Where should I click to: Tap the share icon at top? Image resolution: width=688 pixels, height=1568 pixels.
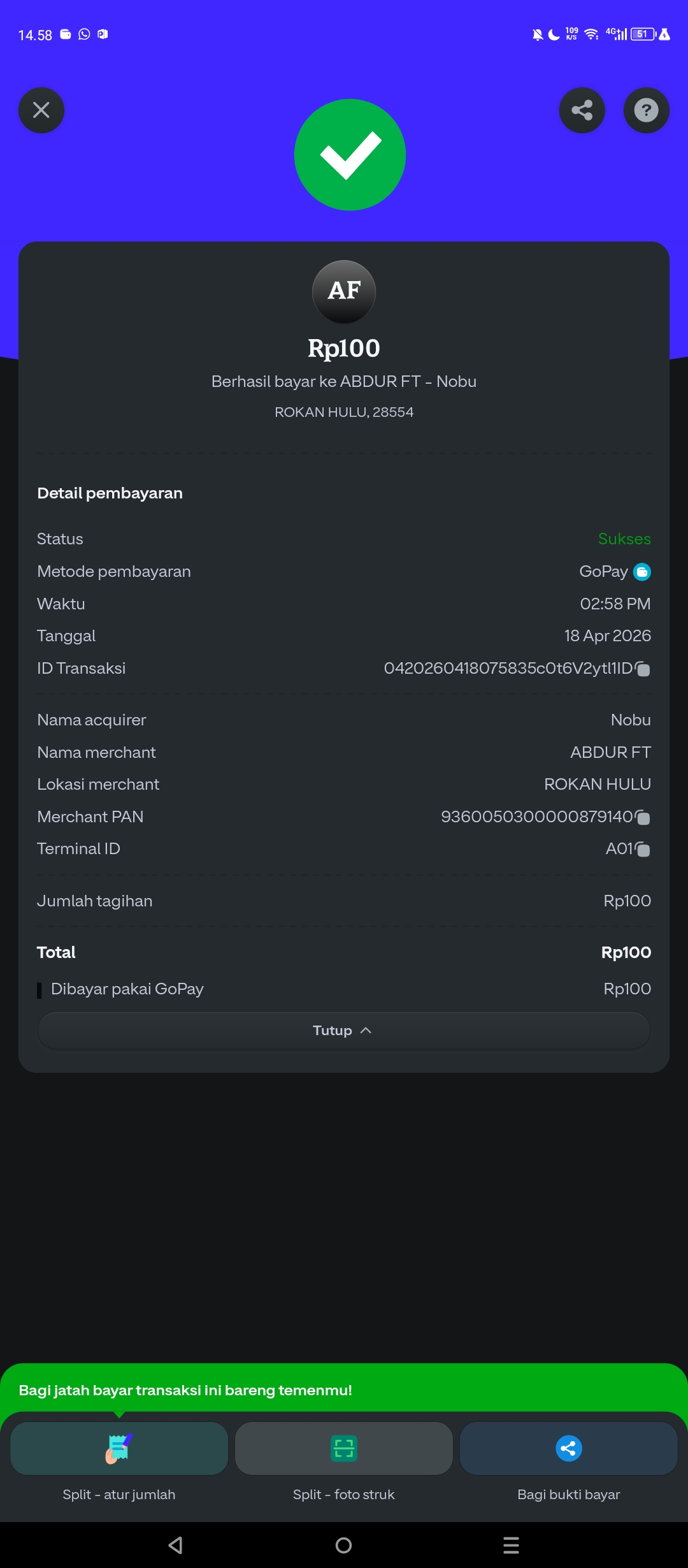click(x=582, y=110)
